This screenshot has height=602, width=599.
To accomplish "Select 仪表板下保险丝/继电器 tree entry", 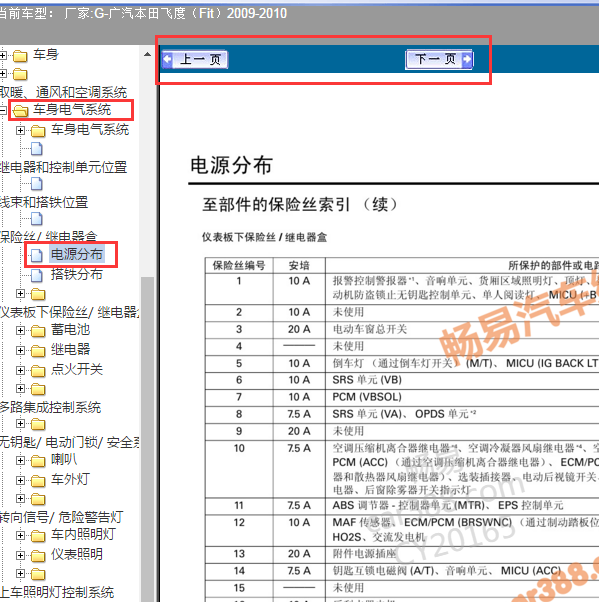I will tap(69, 313).
